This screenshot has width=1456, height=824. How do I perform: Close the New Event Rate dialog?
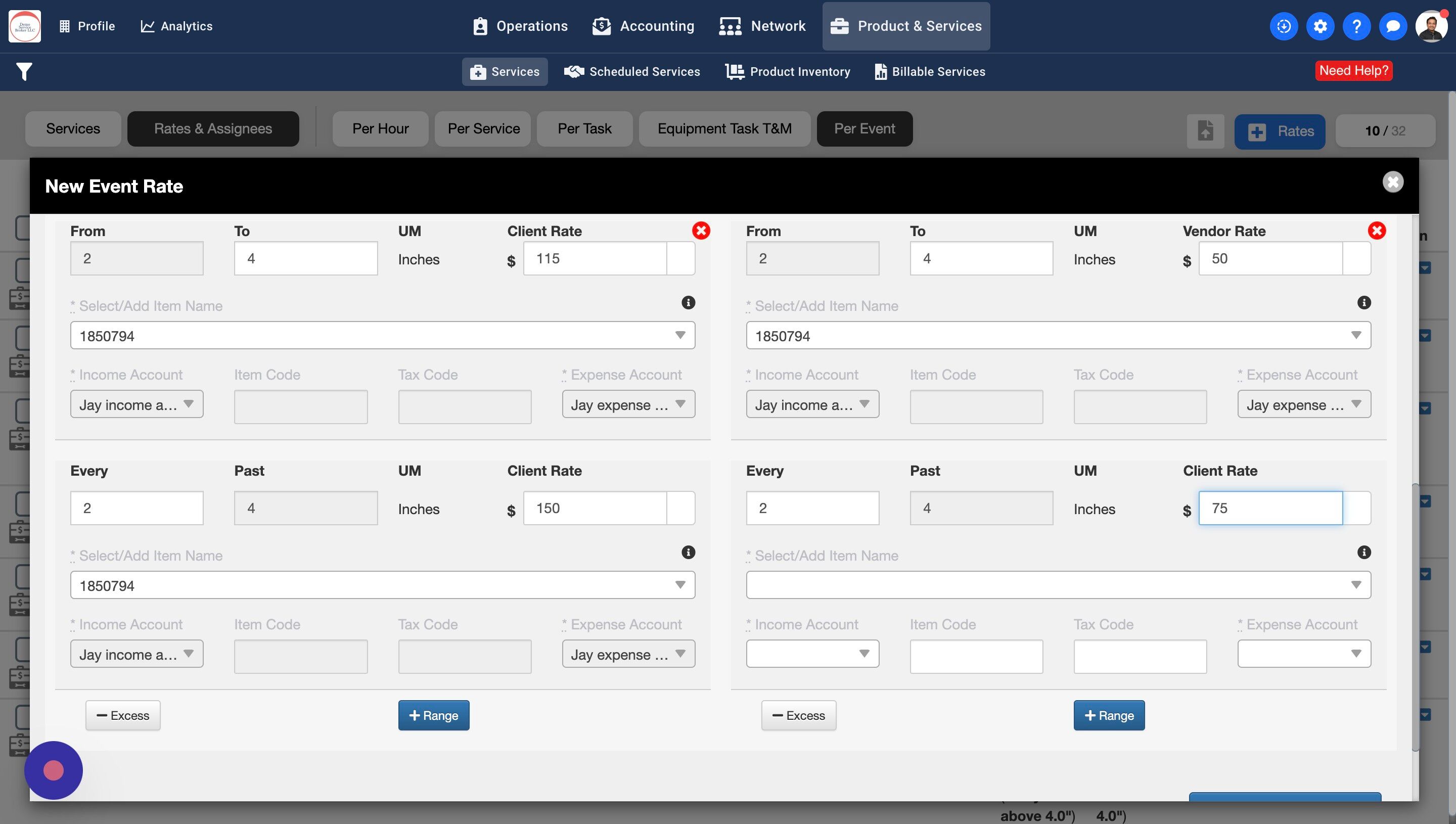(x=1393, y=182)
